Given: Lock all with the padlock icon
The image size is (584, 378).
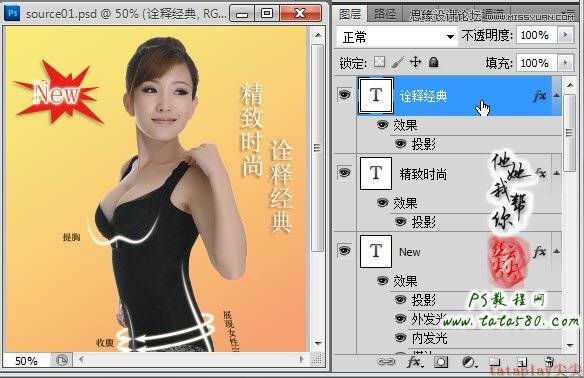Looking at the screenshot, I should pos(433,62).
